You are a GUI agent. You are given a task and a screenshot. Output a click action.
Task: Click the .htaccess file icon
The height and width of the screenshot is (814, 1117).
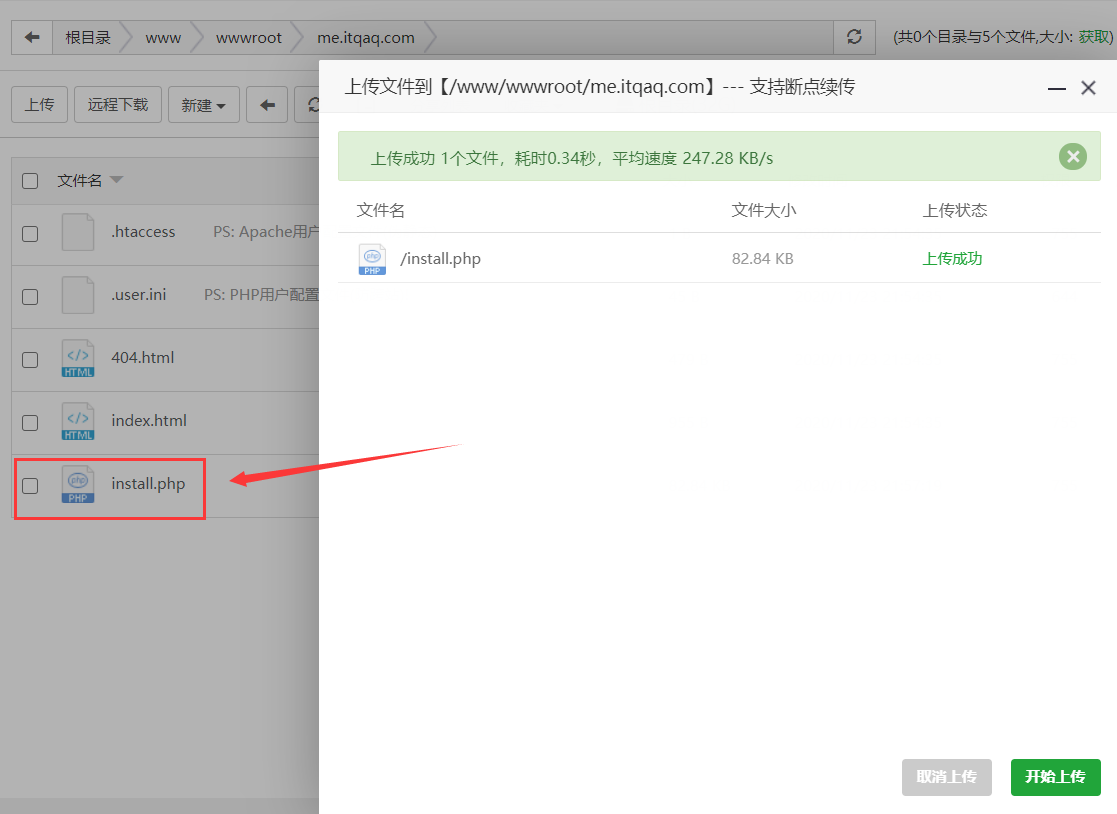(x=78, y=232)
